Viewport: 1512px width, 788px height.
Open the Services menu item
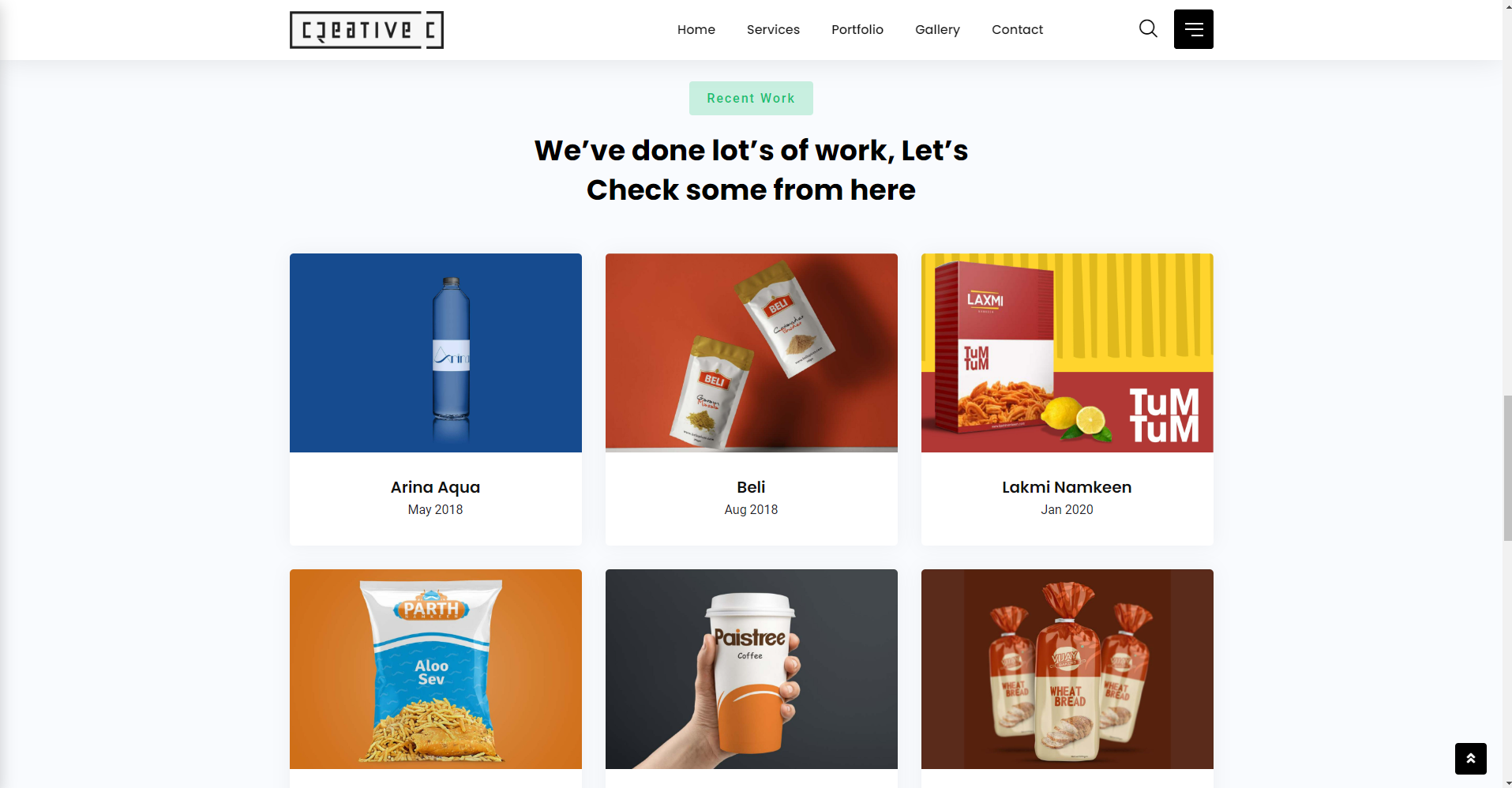pos(773,29)
